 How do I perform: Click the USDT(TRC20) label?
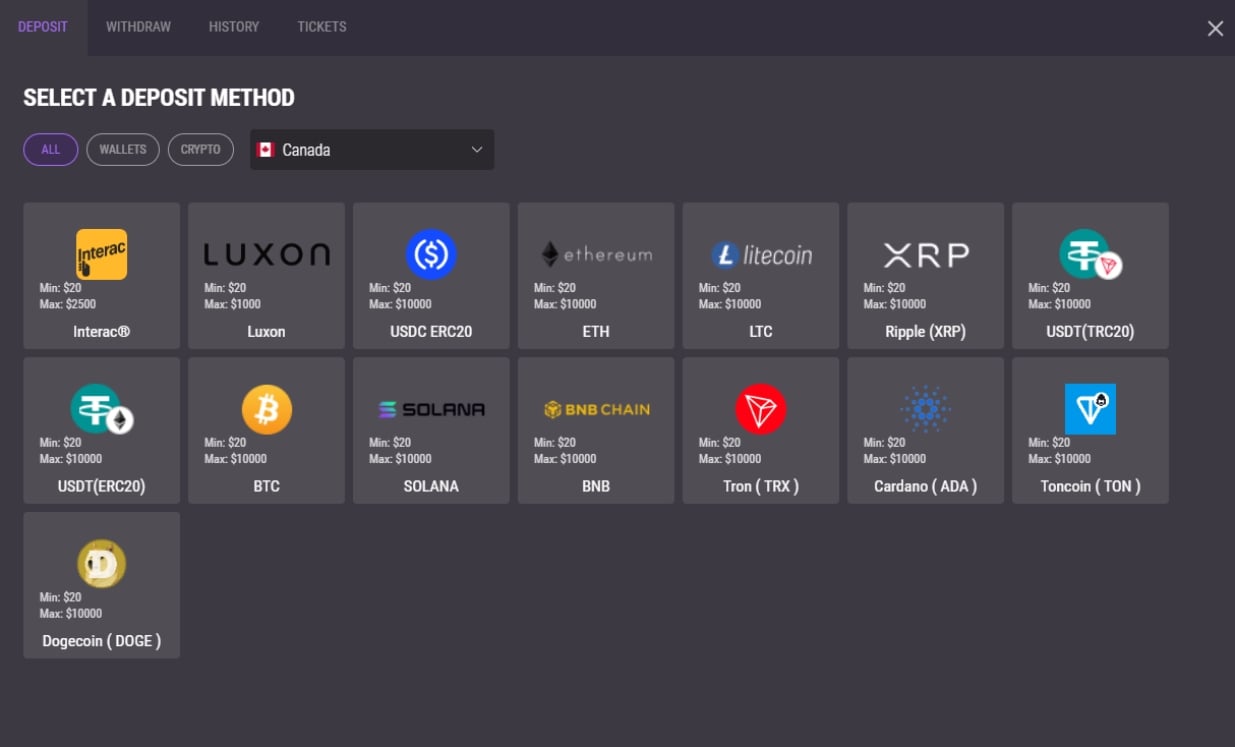point(1090,331)
